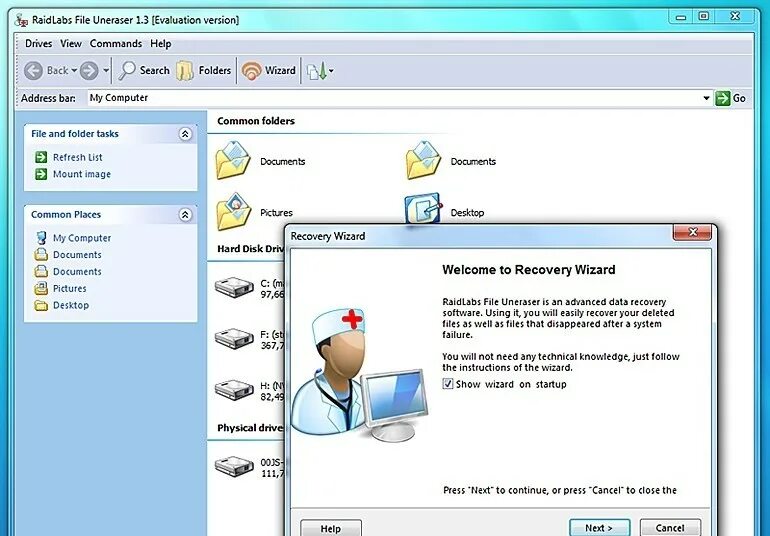Select the left Documents folder icon
Viewport: 770px width, 536px height.
tap(234, 160)
